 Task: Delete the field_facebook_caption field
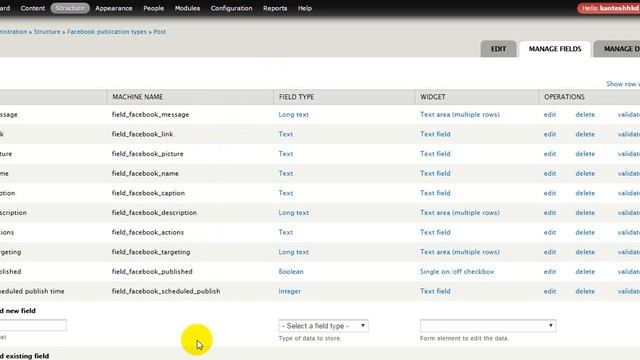coord(585,193)
